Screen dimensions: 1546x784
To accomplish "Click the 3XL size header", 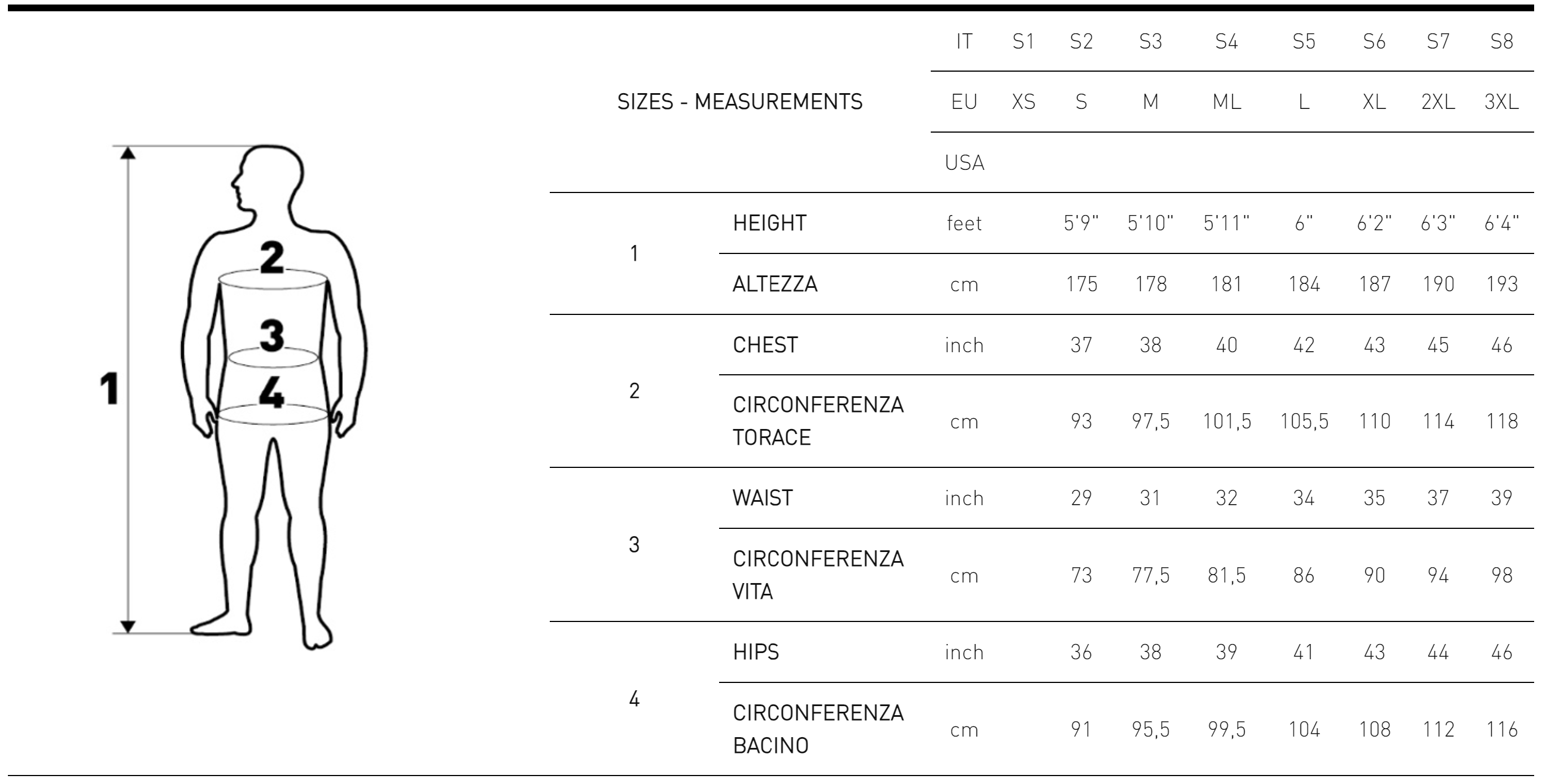I will pos(1501,102).
